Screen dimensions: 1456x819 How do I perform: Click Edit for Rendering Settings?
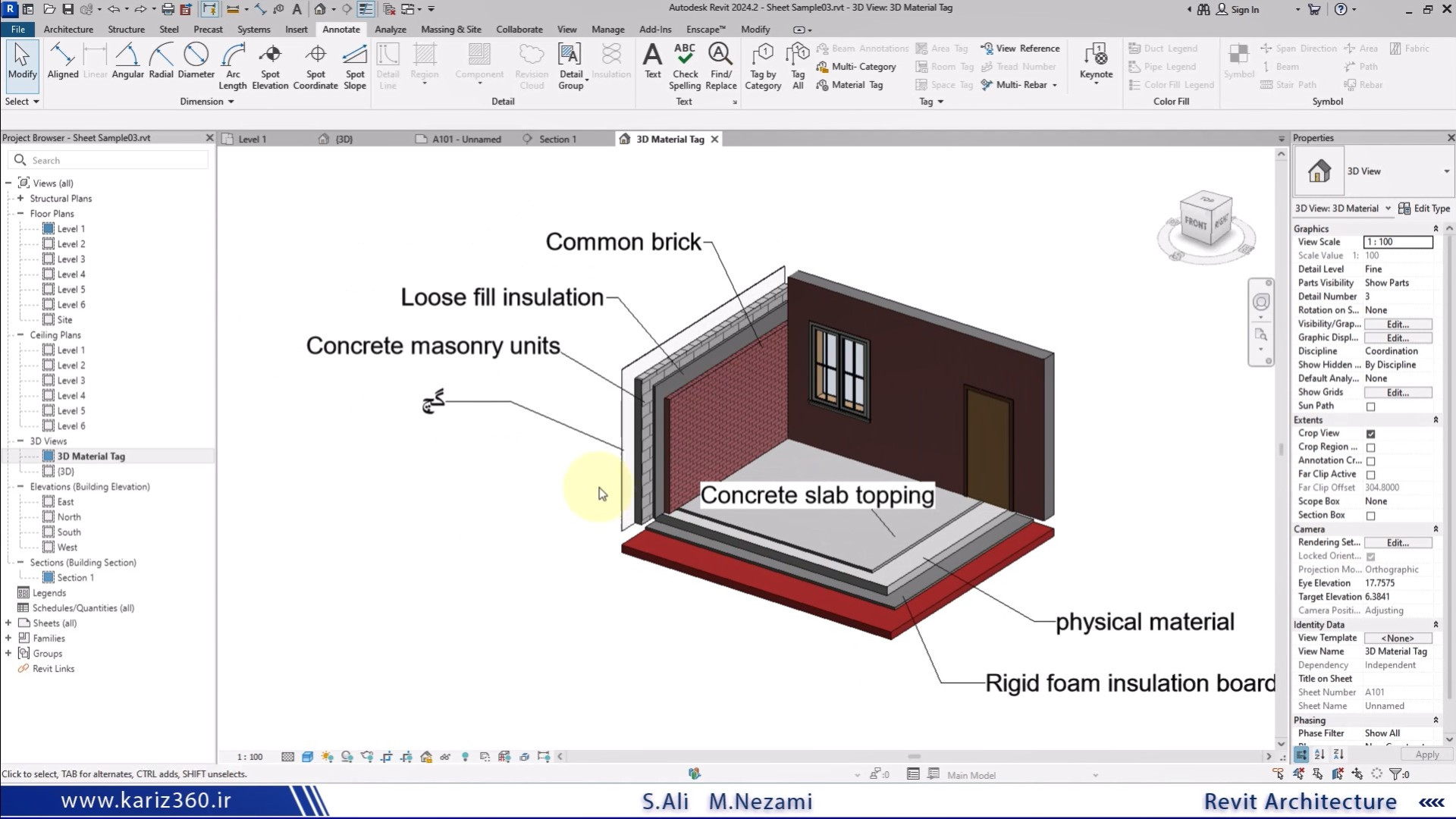[x=1398, y=543]
